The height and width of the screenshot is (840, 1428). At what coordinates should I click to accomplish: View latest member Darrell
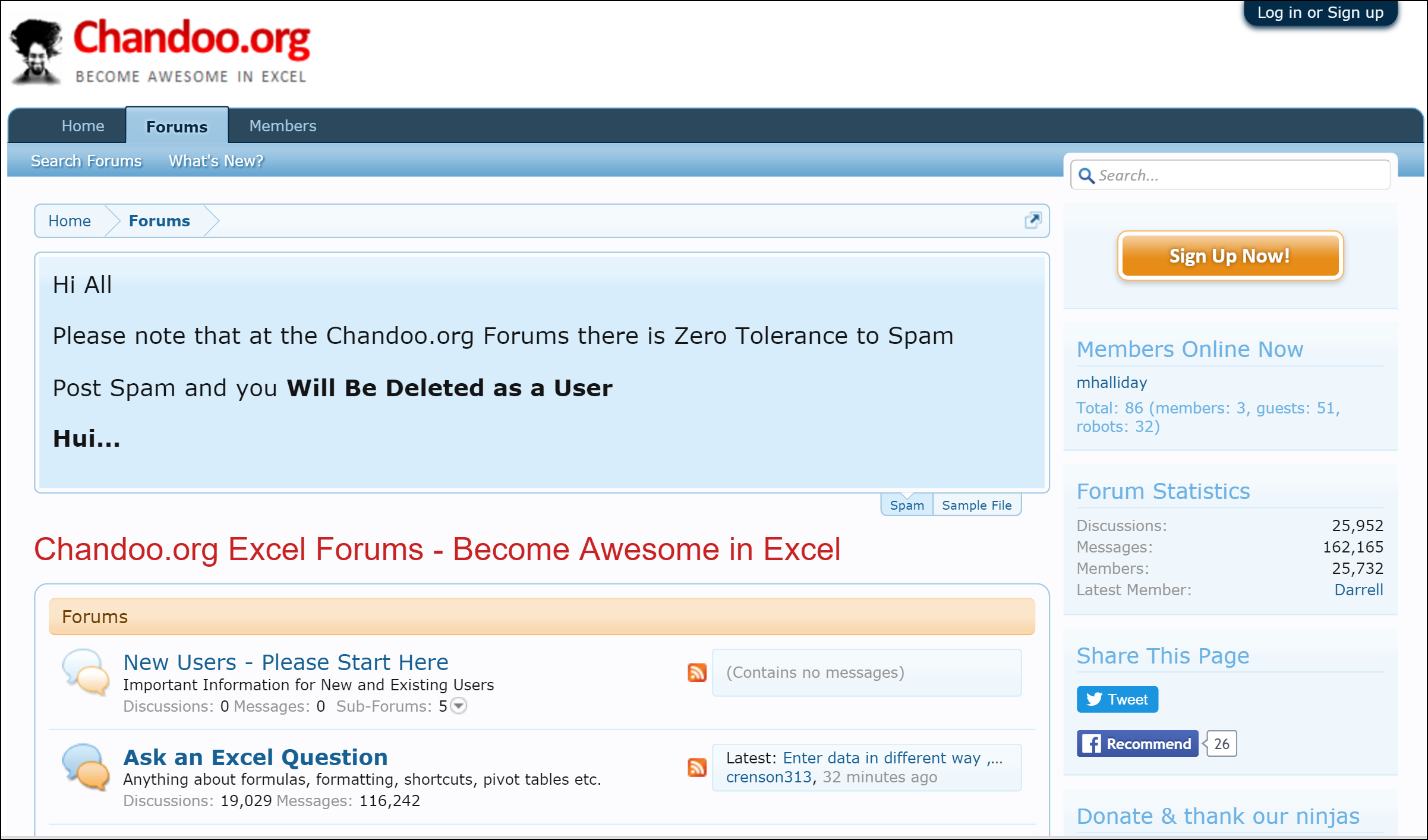tap(1358, 590)
